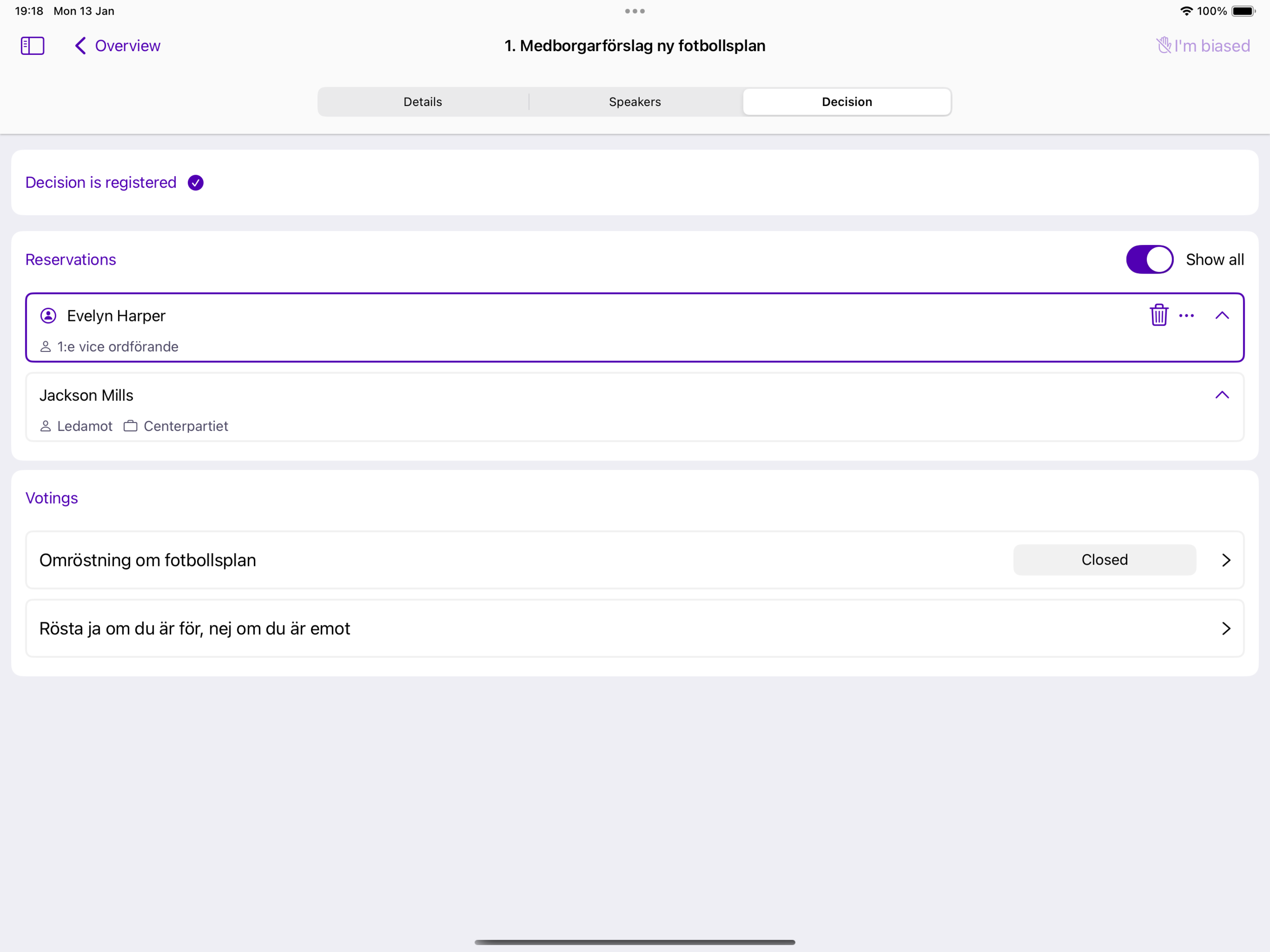Click Evelyn Harper's profile avatar icon
Image resolution: width=1270 pixels, height=952 pixels.
(48, 315)
